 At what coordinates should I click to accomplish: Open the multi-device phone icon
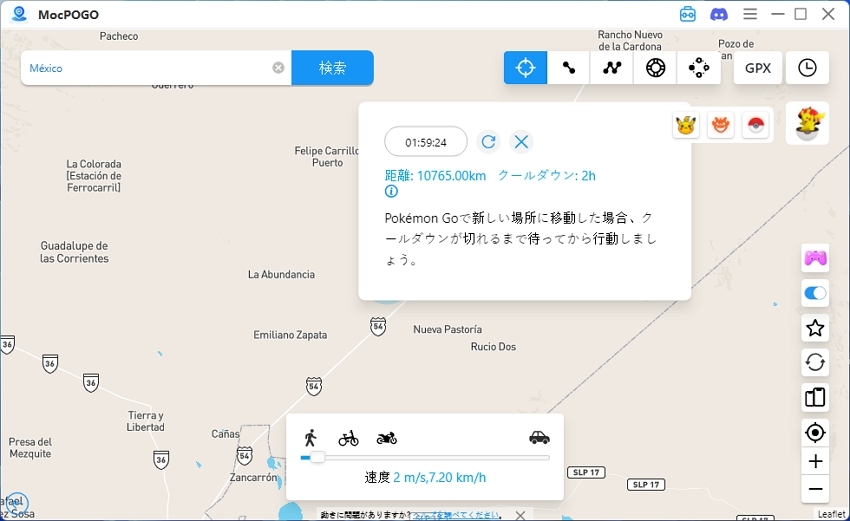click(815, 397)
